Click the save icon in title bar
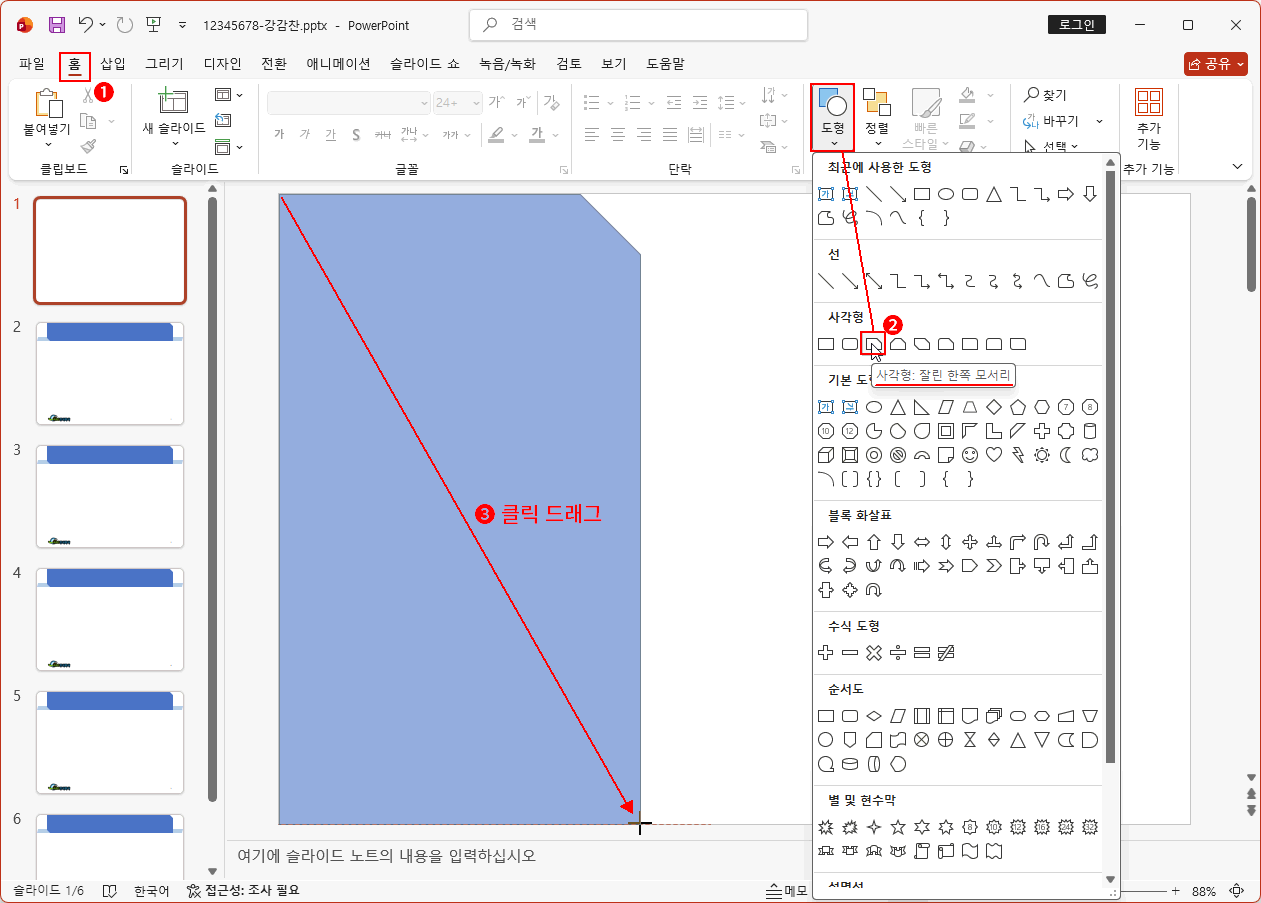Image resolution: width=1261 pixels, height=903 pixels. tap(57, 25)
